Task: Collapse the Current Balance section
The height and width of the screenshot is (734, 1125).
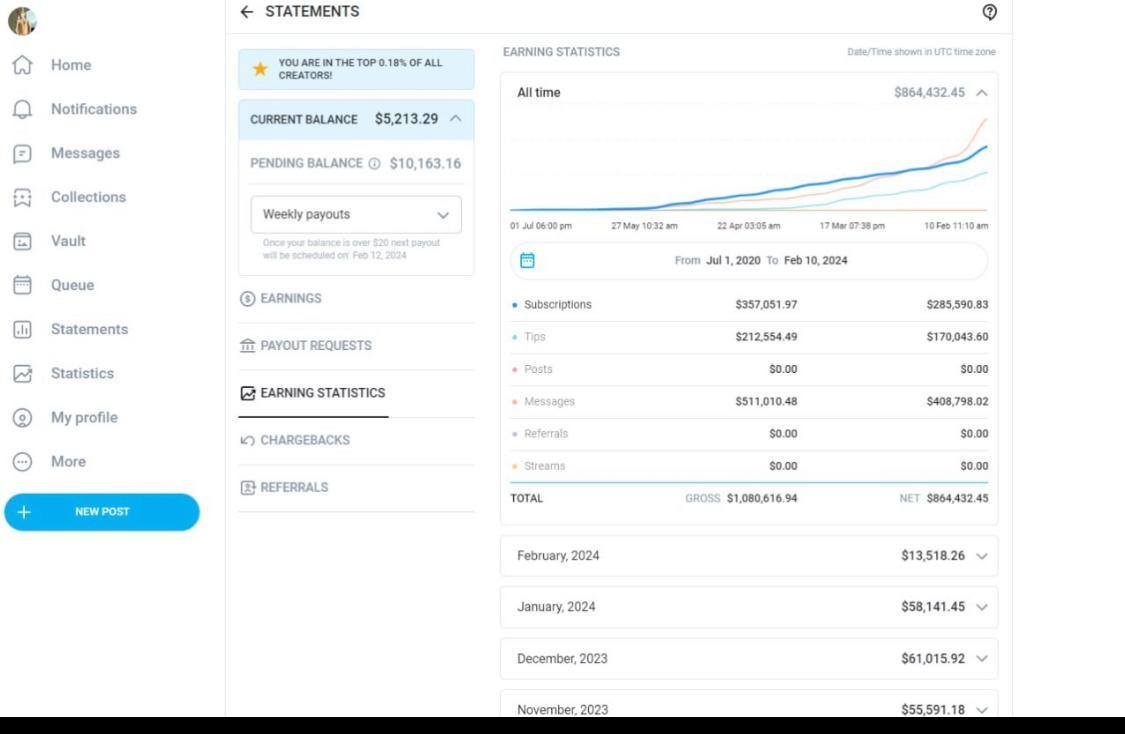Action: point(456,118)
